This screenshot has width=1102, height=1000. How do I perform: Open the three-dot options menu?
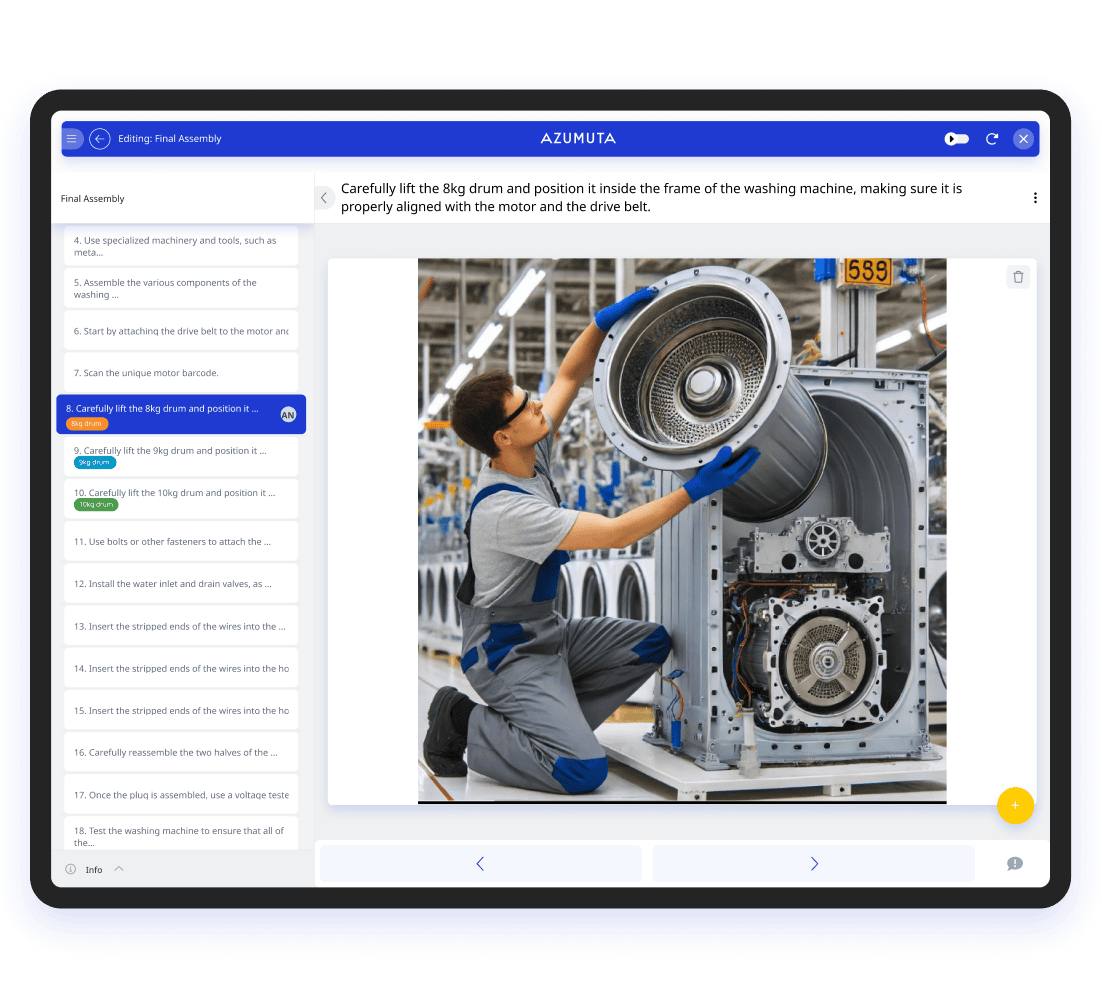pyautogui.click(x=1035, y=197)
